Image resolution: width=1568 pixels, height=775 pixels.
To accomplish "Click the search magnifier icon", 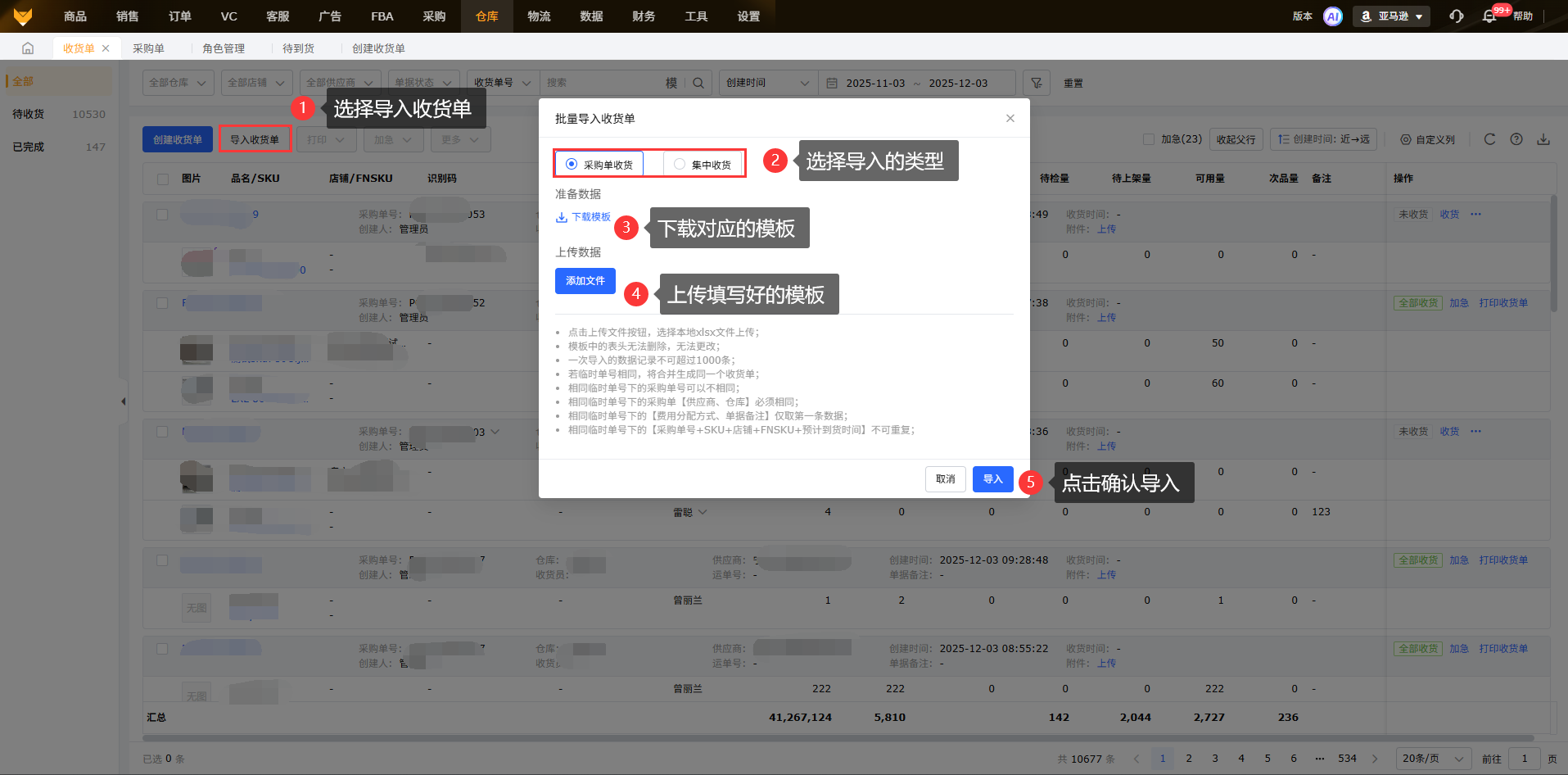I will (698, 83).
